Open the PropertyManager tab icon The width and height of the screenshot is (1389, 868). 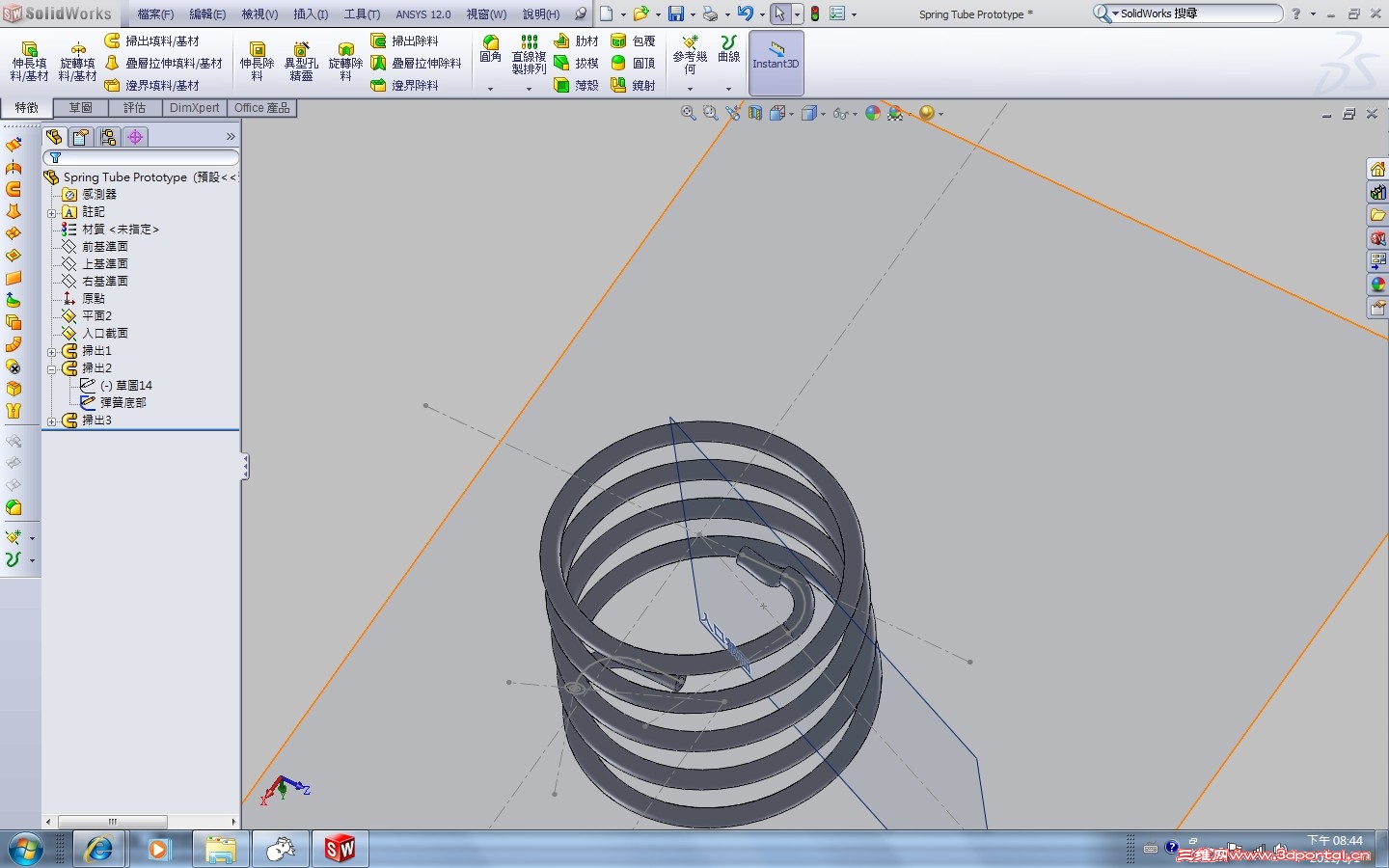click(81, 137)
